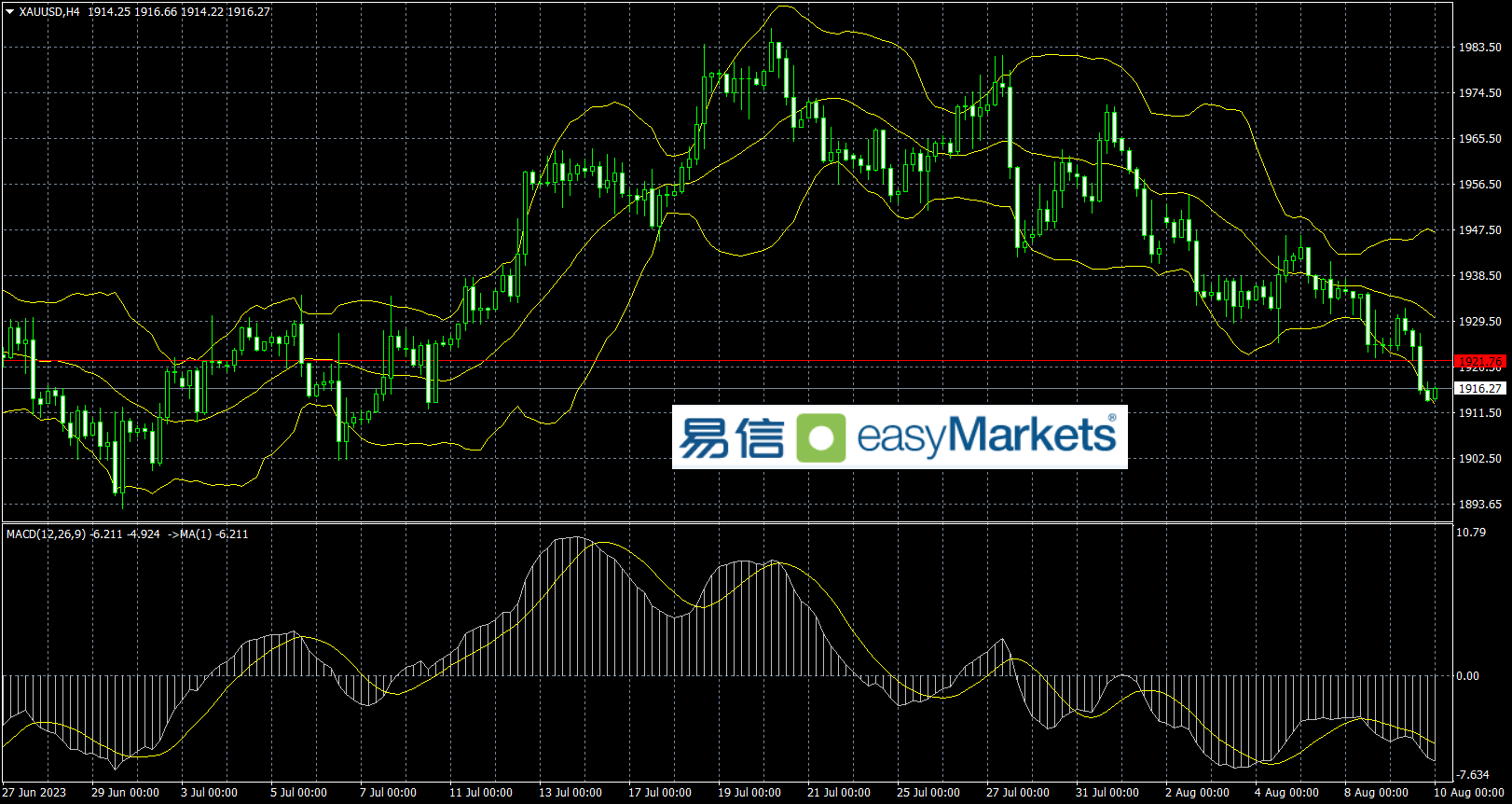1512x804 pixels.
Task: Click the 1956.50 price axis label
Action: pos(1480,185)
